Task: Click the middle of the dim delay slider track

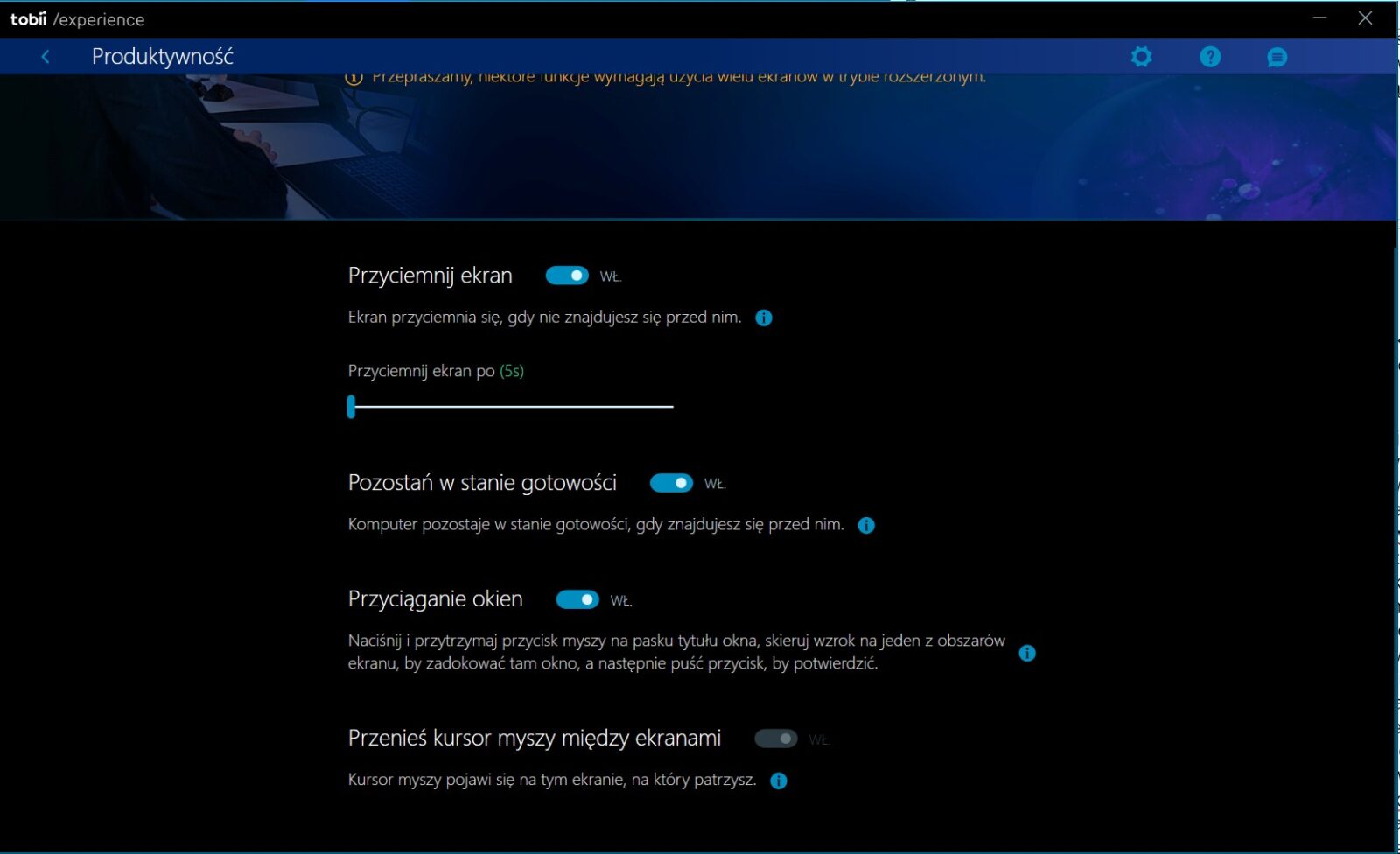Action: (512, 407)
